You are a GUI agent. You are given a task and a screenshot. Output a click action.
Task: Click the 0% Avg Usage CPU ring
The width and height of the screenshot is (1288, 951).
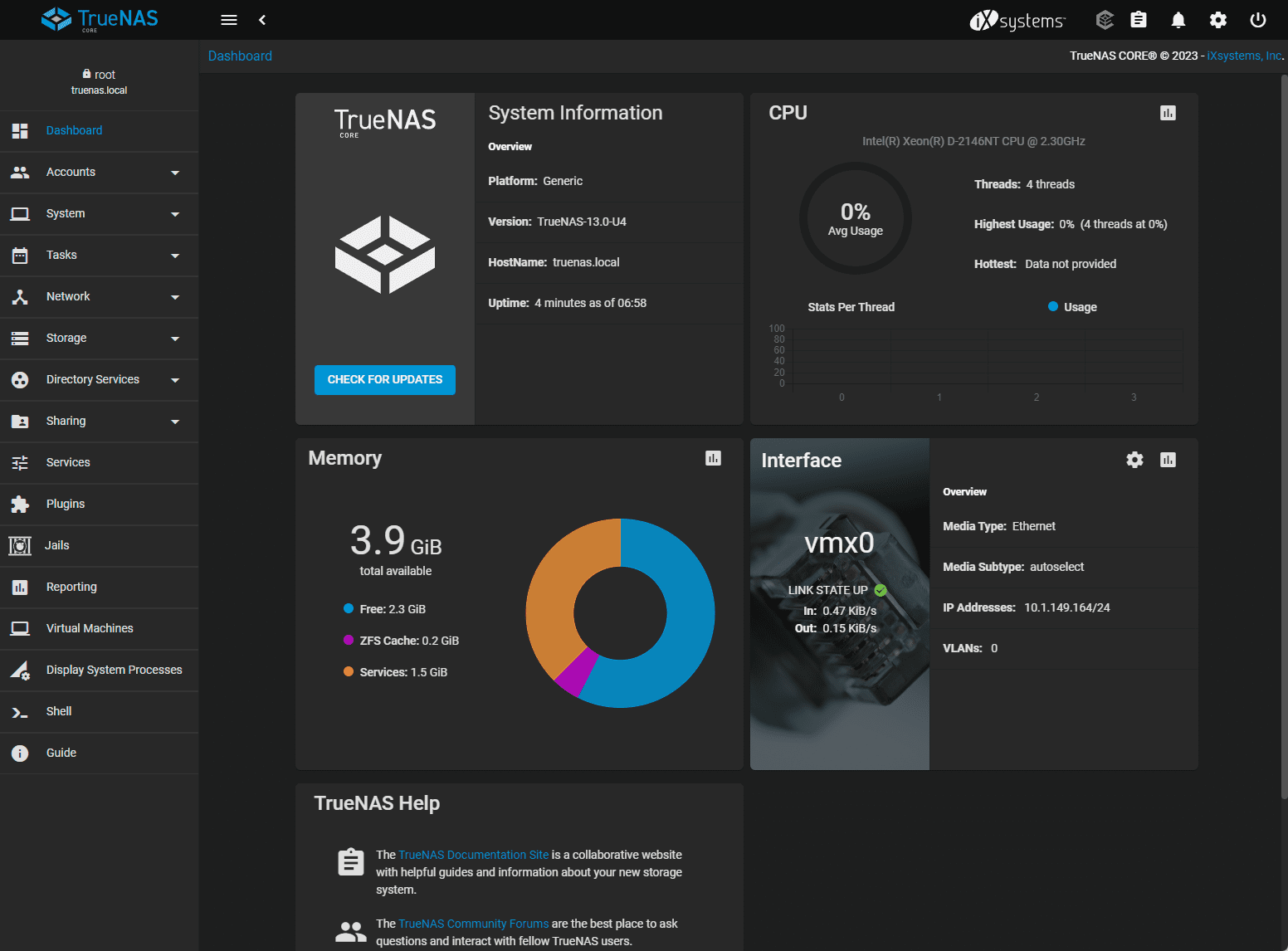pyautogui.click(x=855, y=218)
